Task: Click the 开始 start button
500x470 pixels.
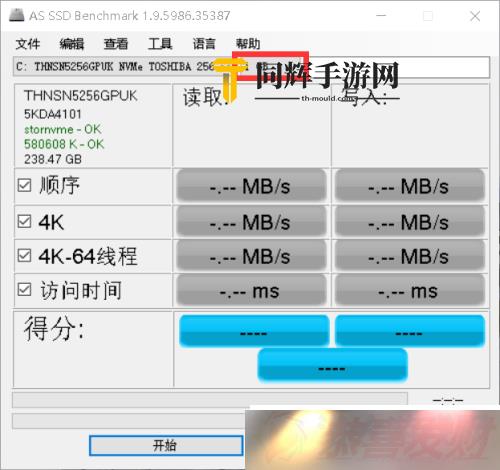Action: pos(166,445)
